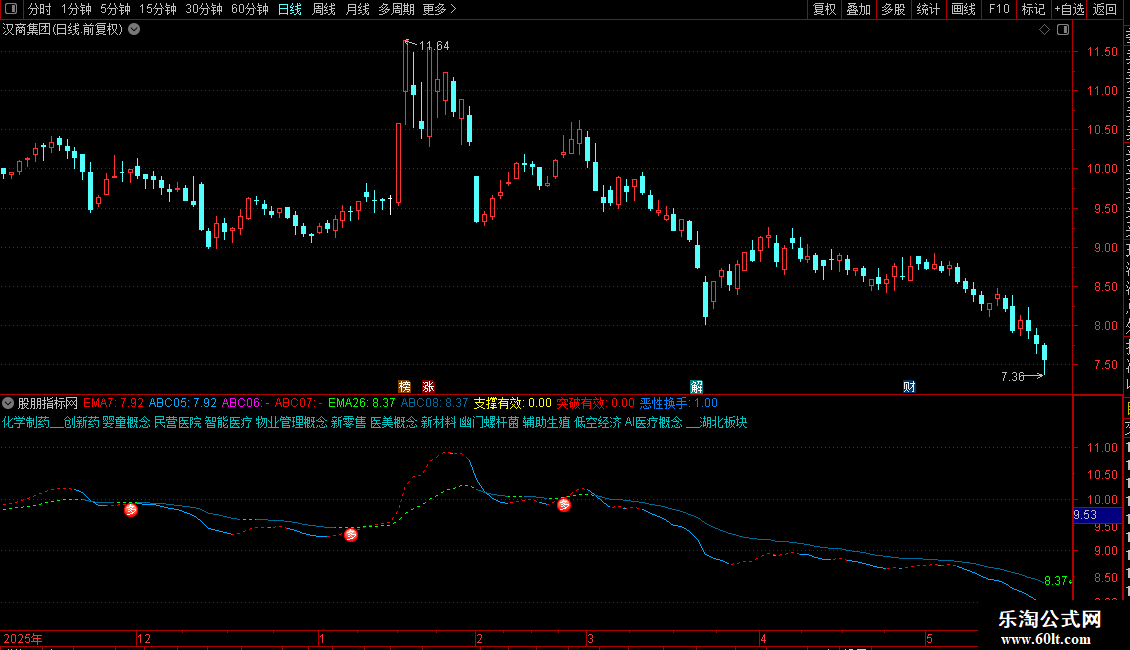Open the 画线 drawing tools
Viewport: 1130px width, 650px height.
click(963, 9)
